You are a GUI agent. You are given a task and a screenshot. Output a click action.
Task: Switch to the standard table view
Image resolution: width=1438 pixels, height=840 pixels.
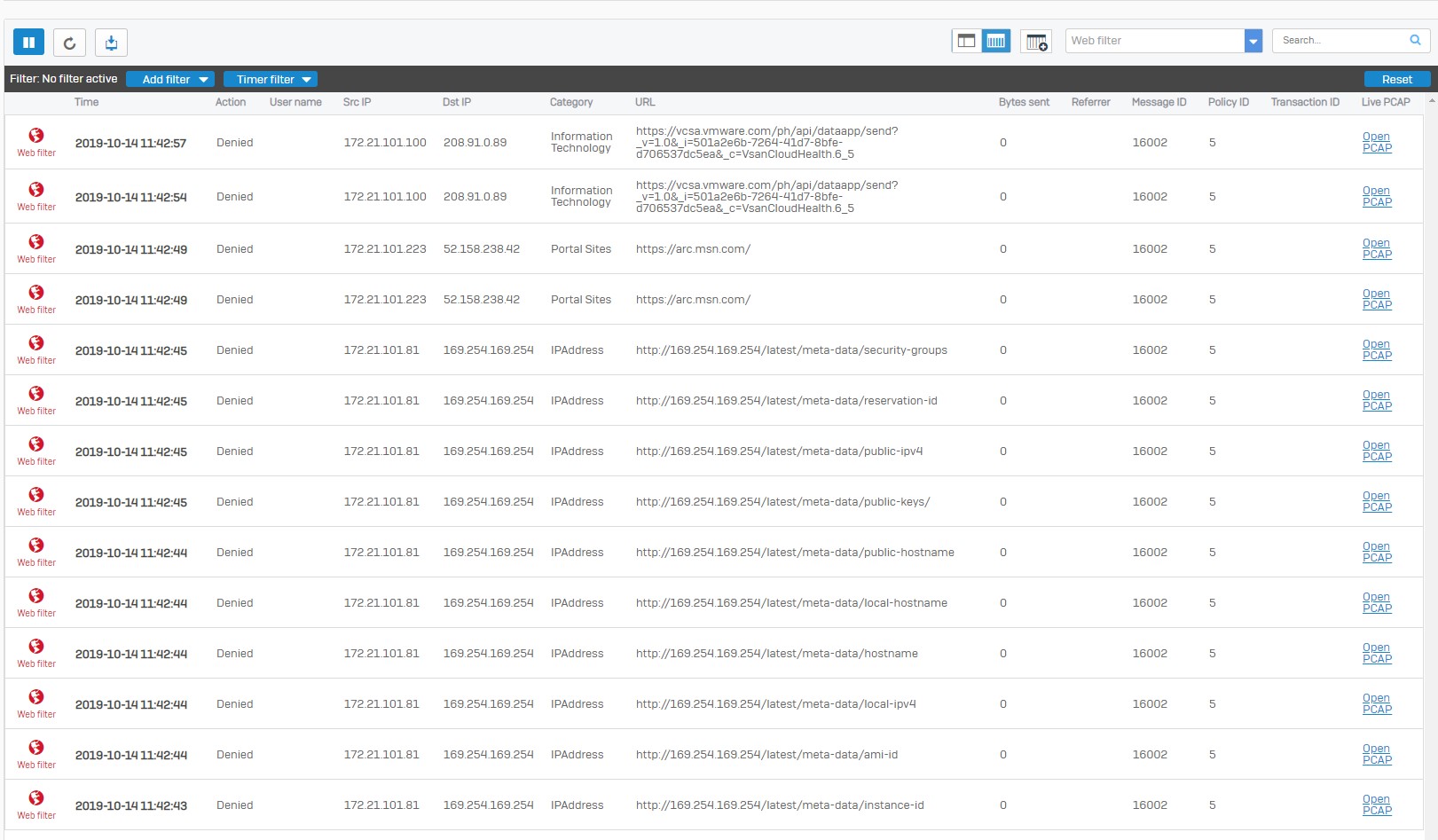[x=966, y=41]
